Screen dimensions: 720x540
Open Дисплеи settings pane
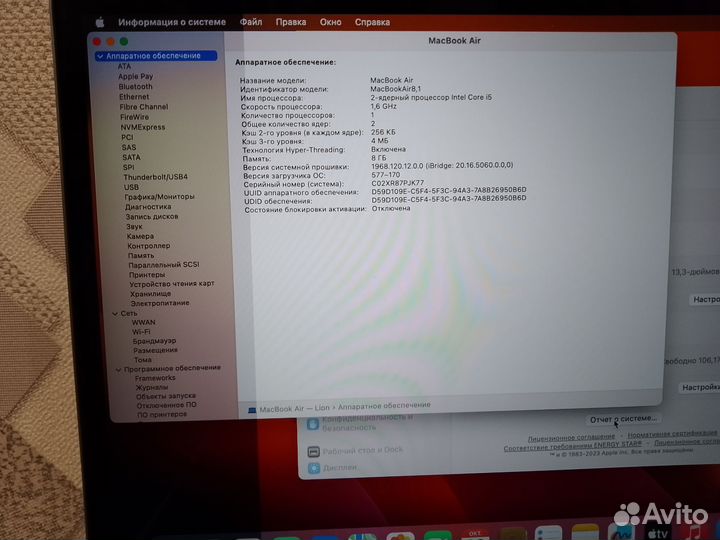point(333,468)
